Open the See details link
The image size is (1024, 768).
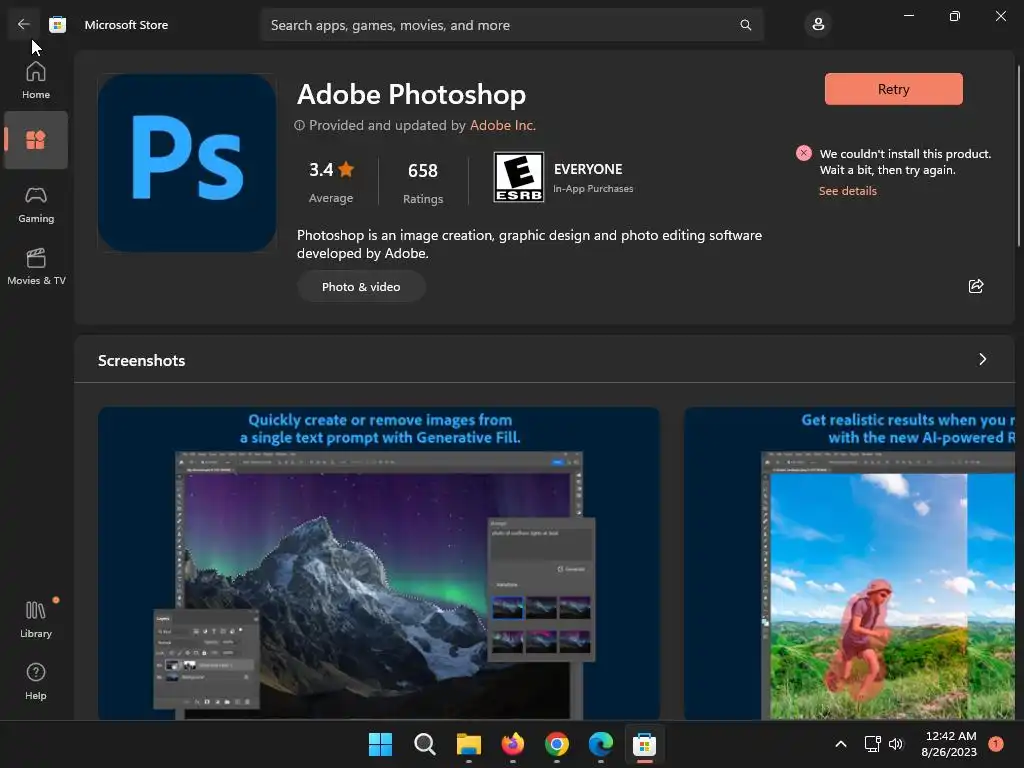[848, 191]
